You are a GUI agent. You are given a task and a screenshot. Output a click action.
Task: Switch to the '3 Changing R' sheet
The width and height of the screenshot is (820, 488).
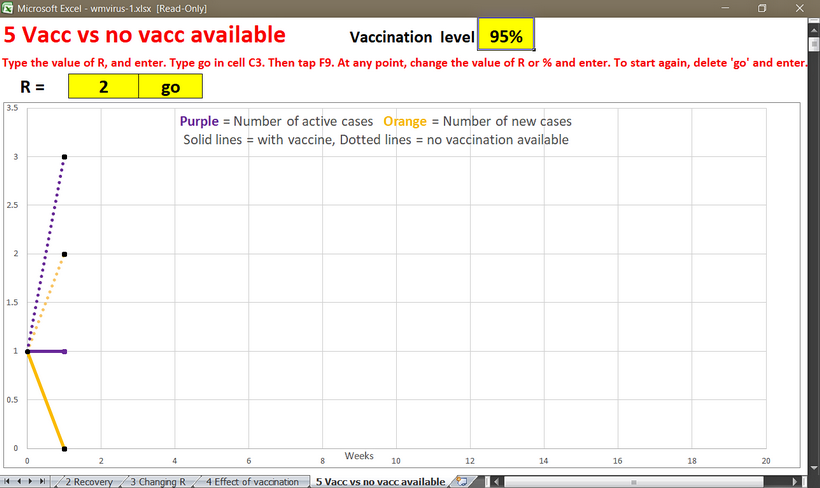[158, 481]
